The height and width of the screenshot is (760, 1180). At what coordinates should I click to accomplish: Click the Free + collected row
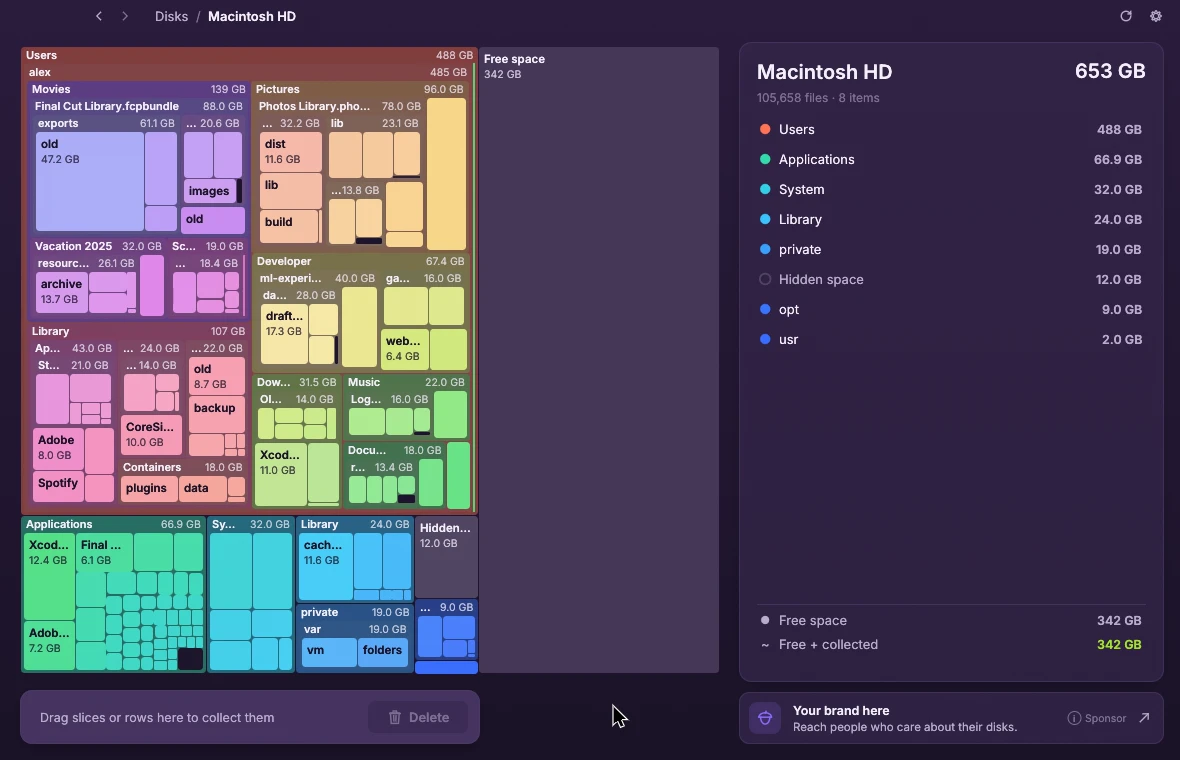950,644
